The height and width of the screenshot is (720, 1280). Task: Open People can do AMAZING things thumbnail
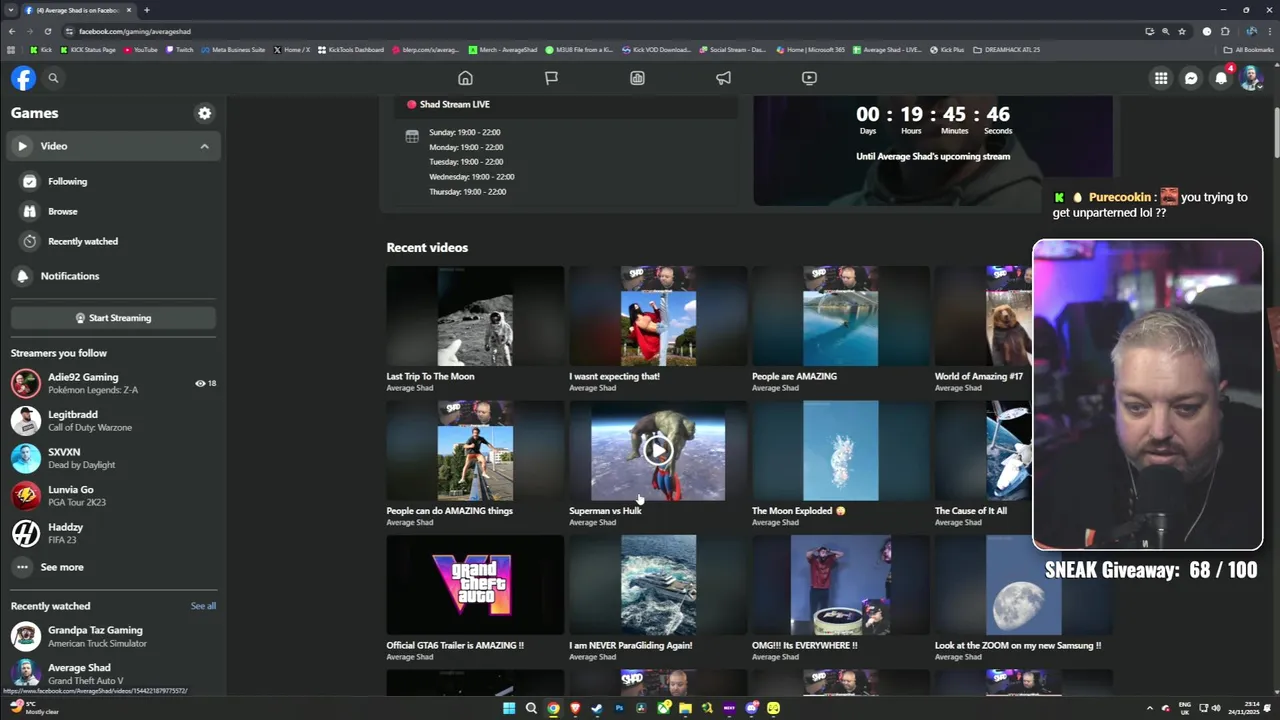475,451
